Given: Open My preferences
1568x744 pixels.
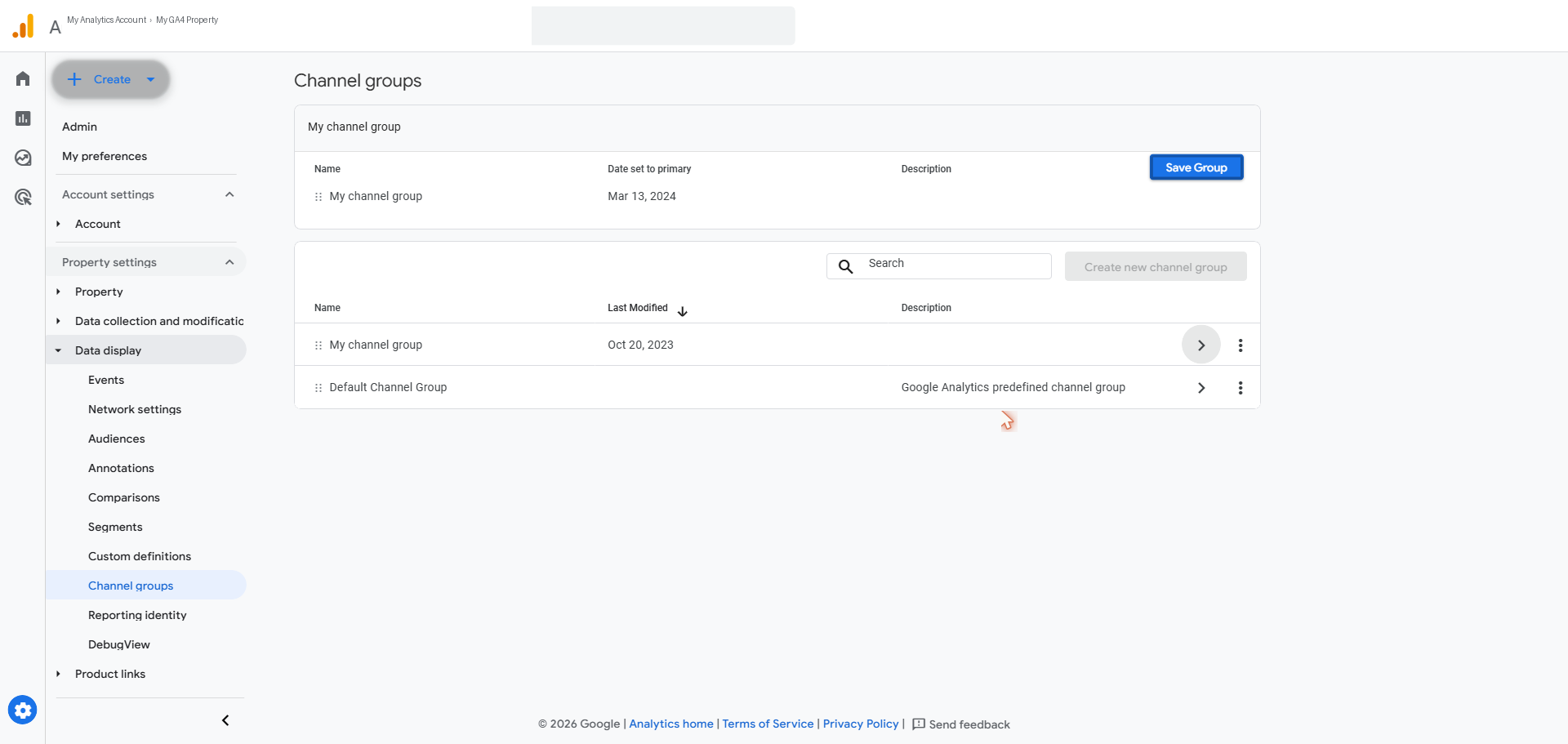Looking at the screenshot, I should click(105, 156).
